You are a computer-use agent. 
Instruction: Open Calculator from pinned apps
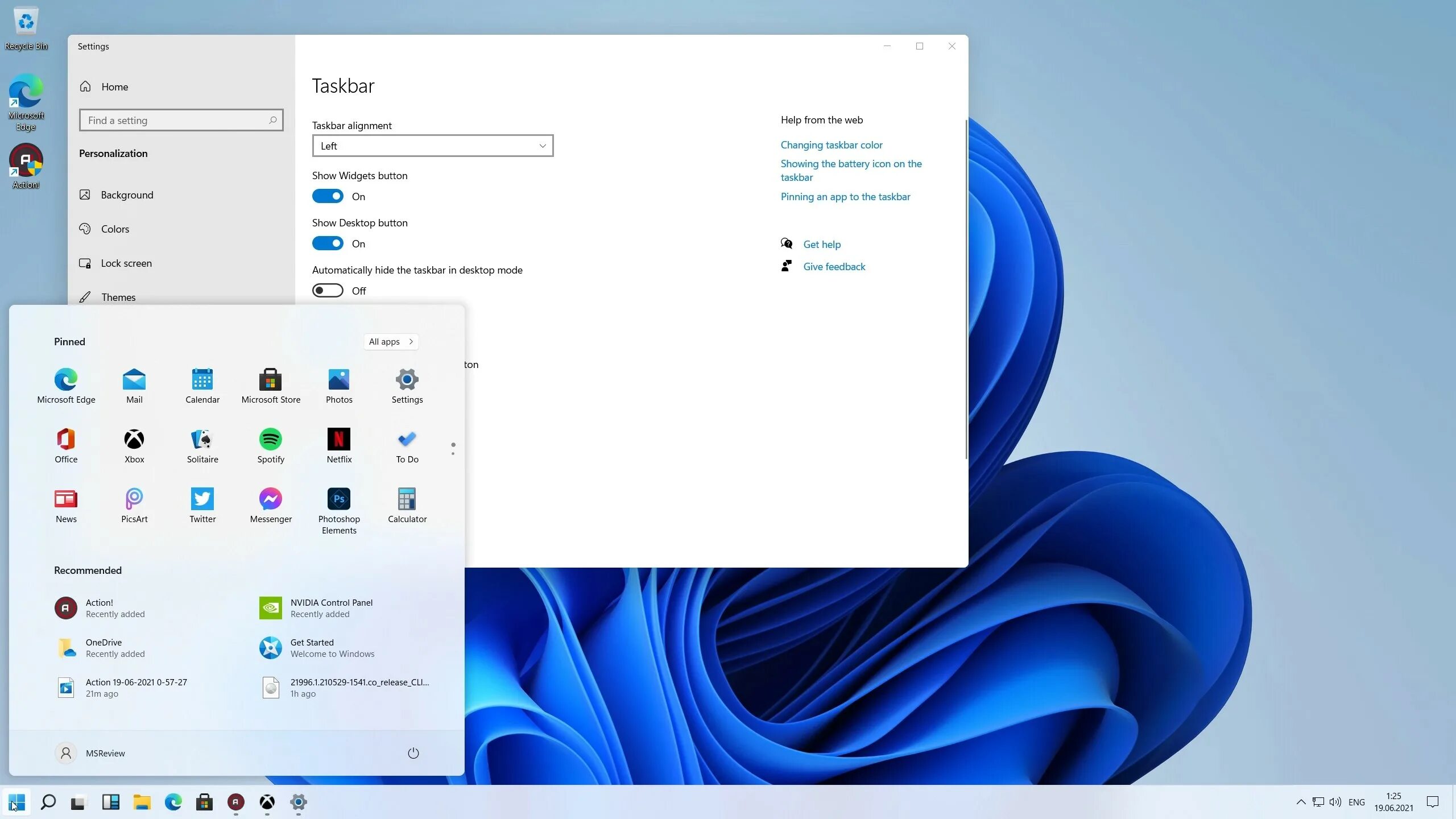[x=407, y=498]
